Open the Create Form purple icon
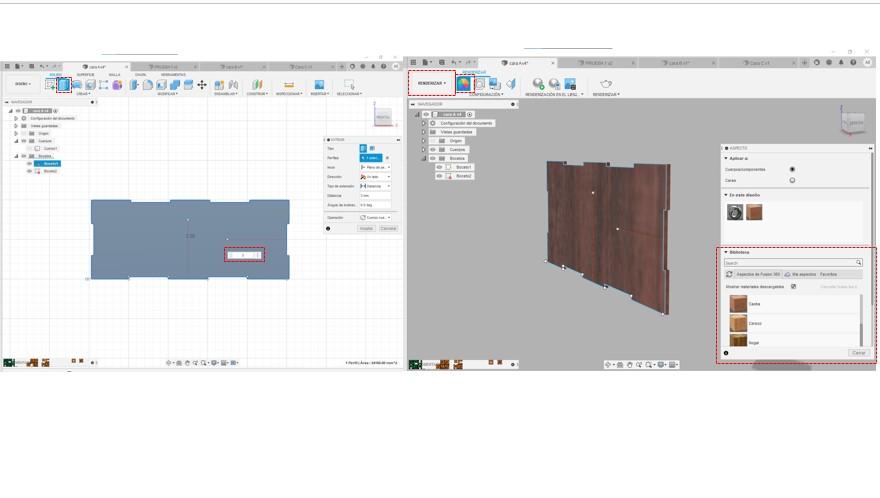Image resolution: width=880 pixels, height=498 pixels. (x=117, y=85)
